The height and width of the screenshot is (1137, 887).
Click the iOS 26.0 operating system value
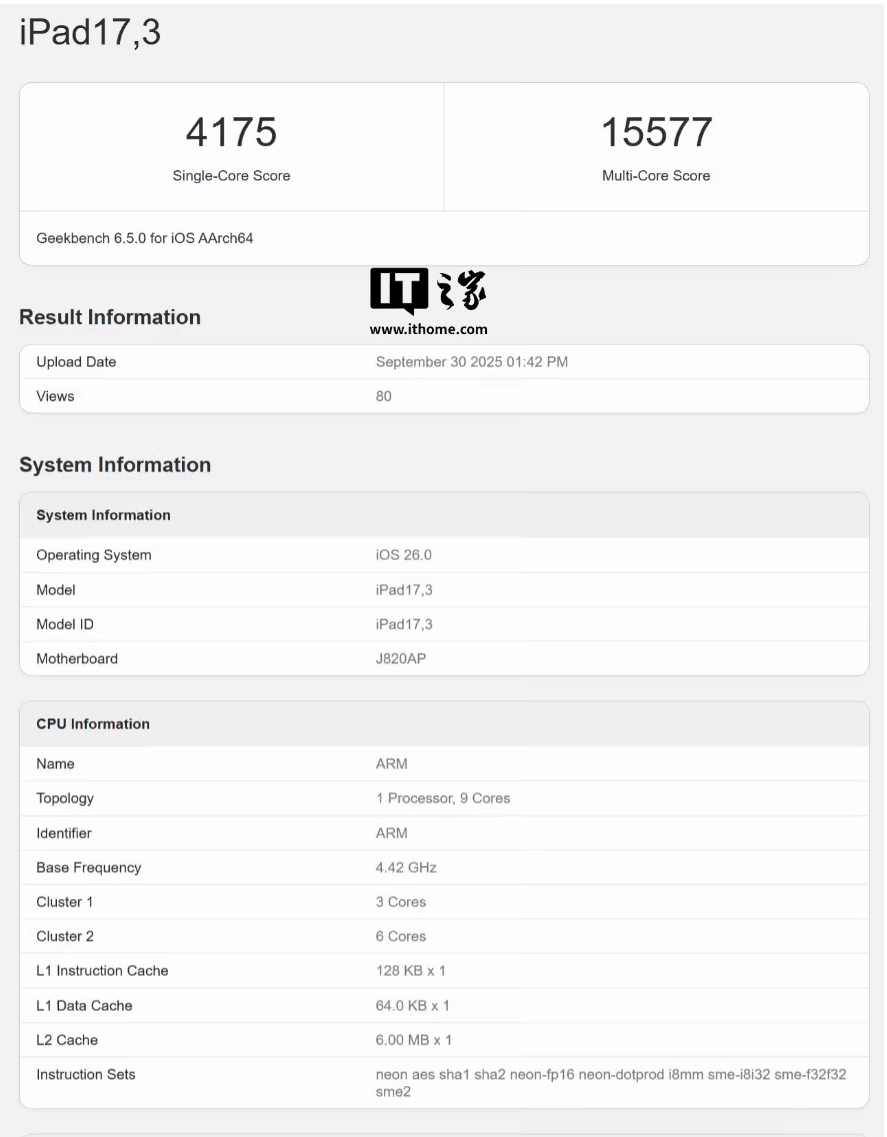(403, 555)
